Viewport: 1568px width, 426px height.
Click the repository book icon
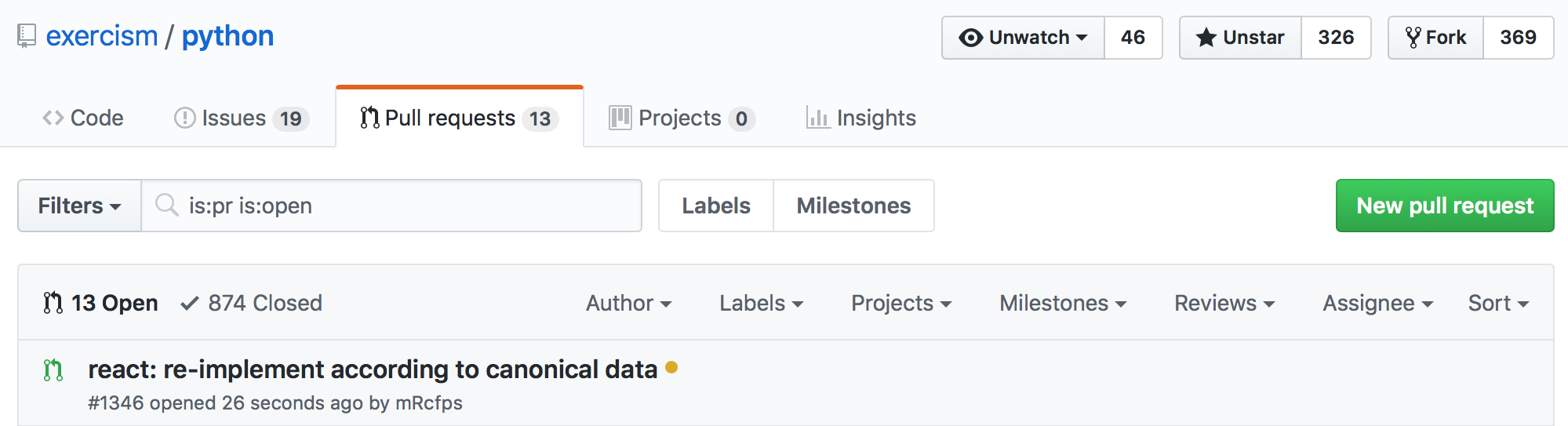(27, 36)
